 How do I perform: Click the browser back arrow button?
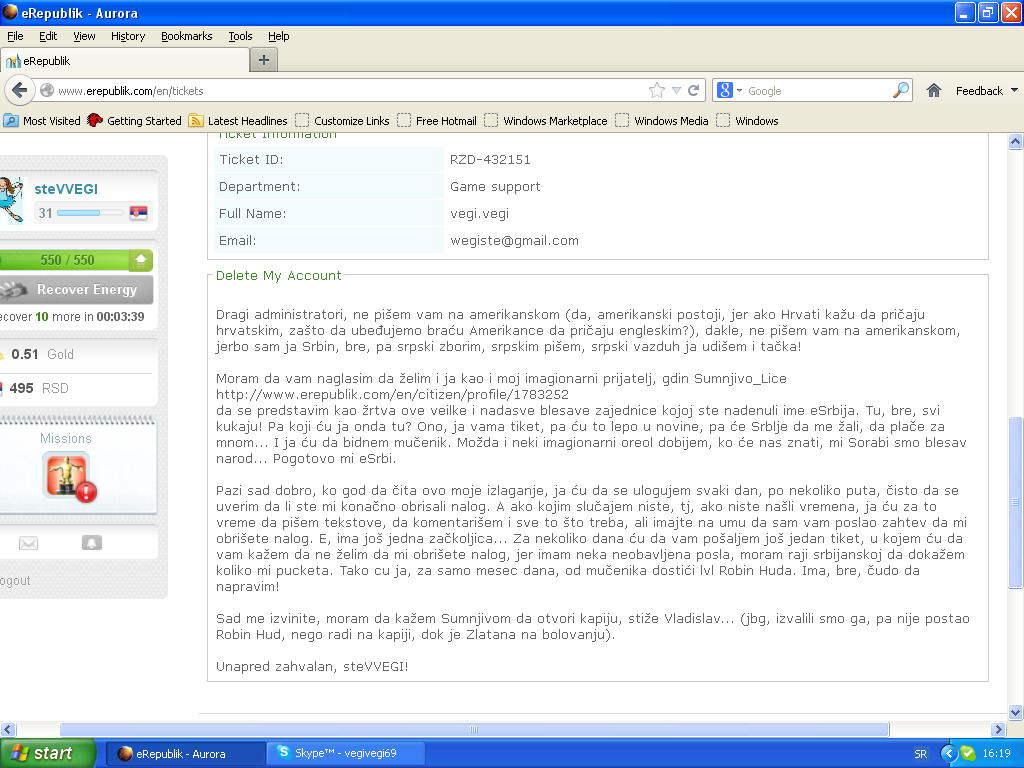(x=20, y=90)
